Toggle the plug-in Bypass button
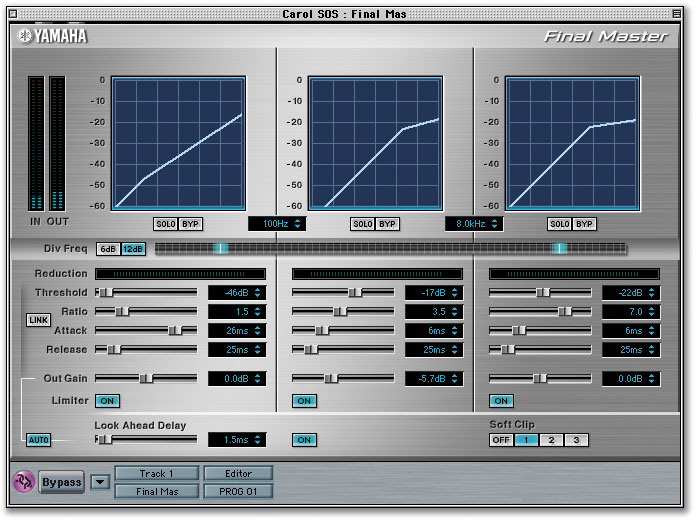697x523 pixels. (61, 482)
